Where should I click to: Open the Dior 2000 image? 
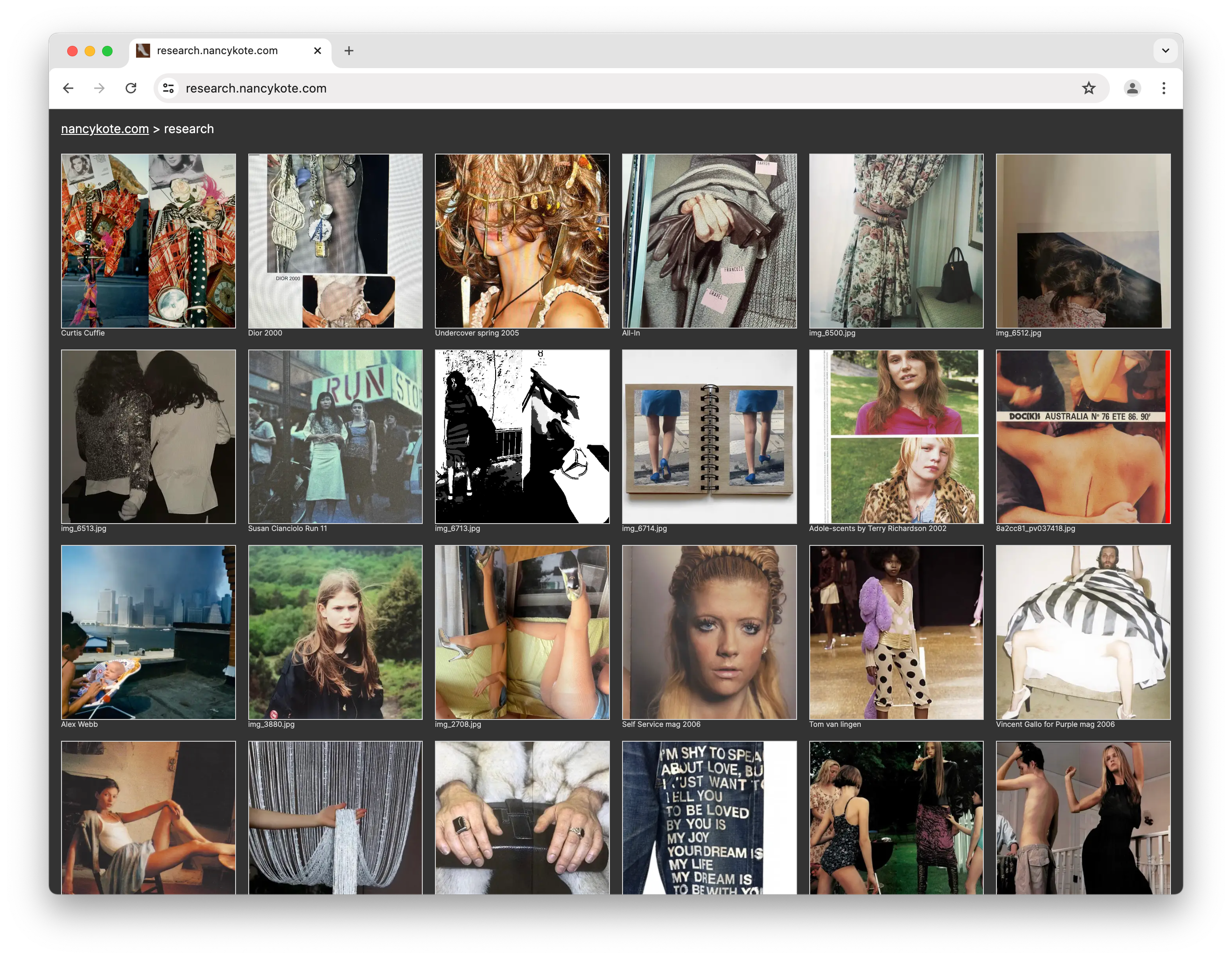point(335,241)
